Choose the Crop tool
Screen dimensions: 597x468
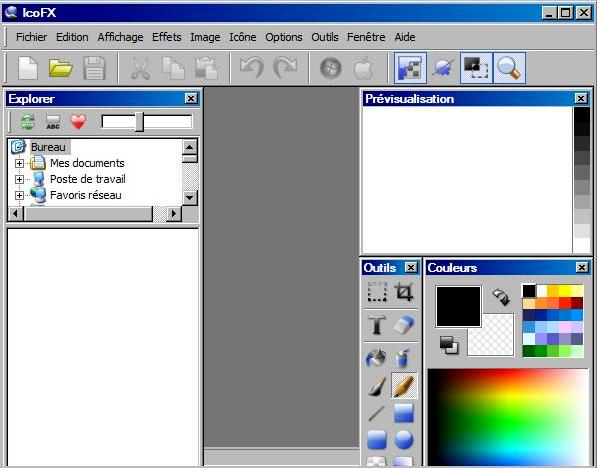point(404,292)
